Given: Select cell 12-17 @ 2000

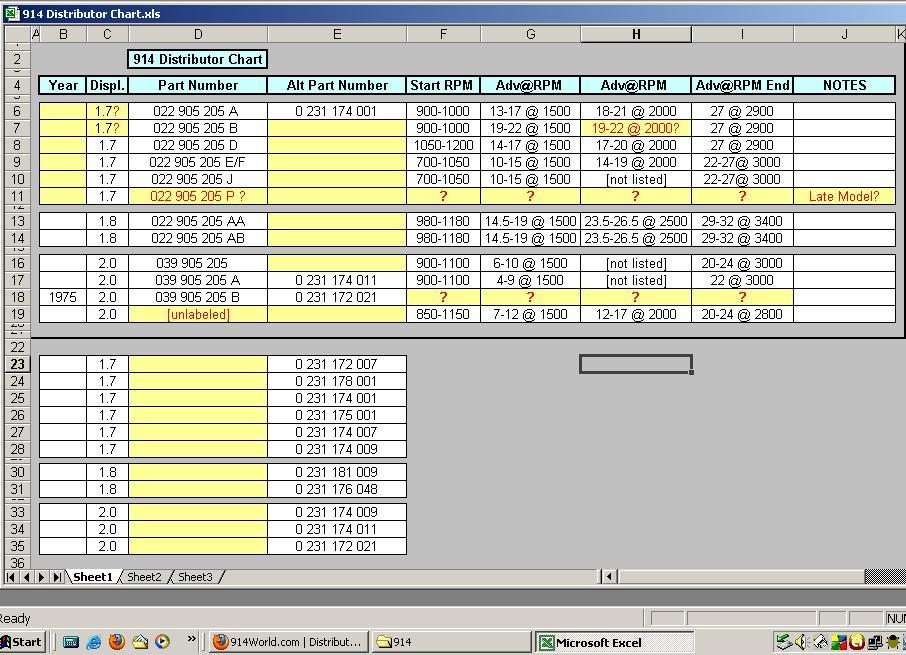Looking at the screenshot, I should coord(636,314).
